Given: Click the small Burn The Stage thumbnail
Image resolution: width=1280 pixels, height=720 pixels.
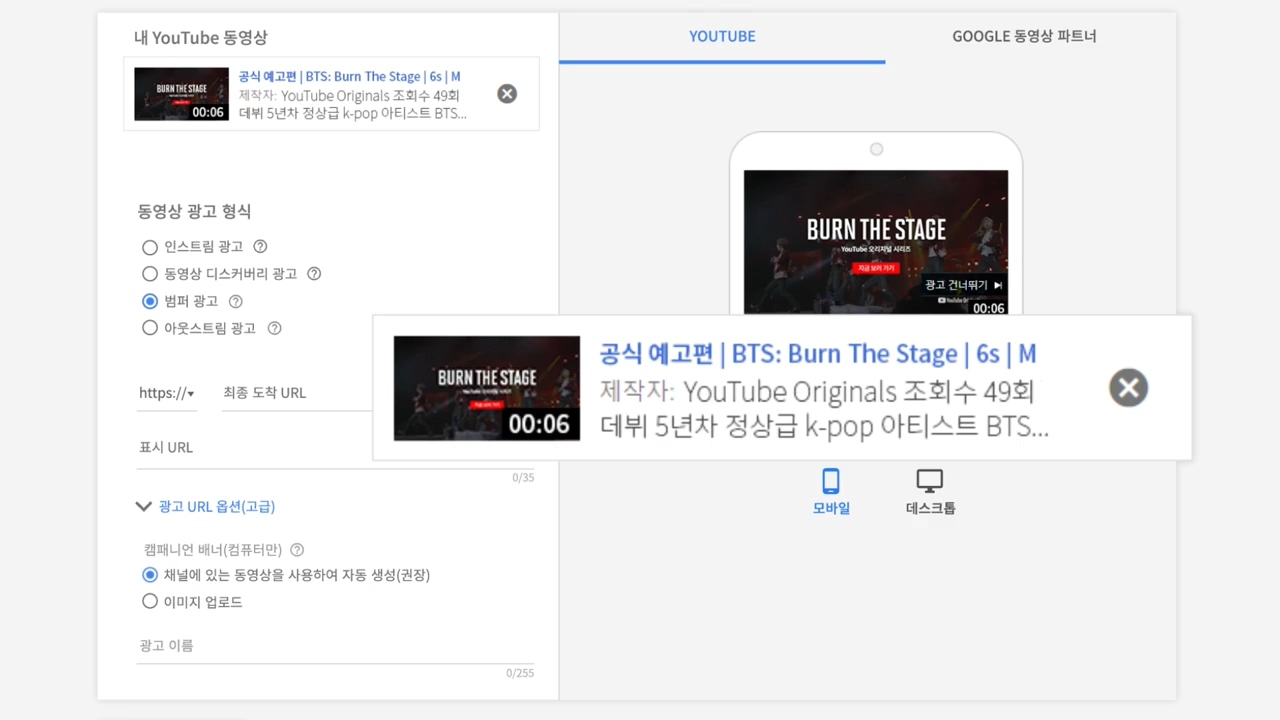Looking at the screenshot, I should point(181,94).
